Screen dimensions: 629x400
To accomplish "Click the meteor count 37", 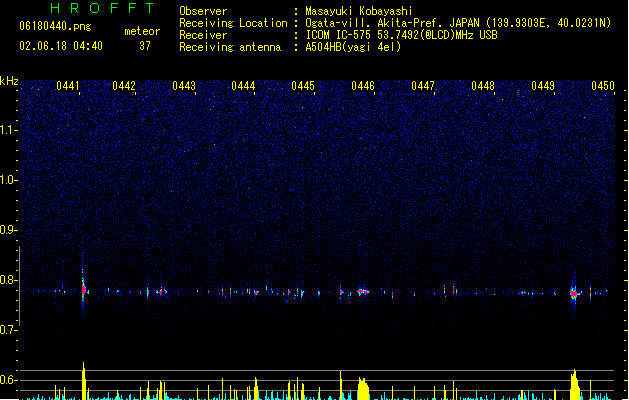I will 145,46.
